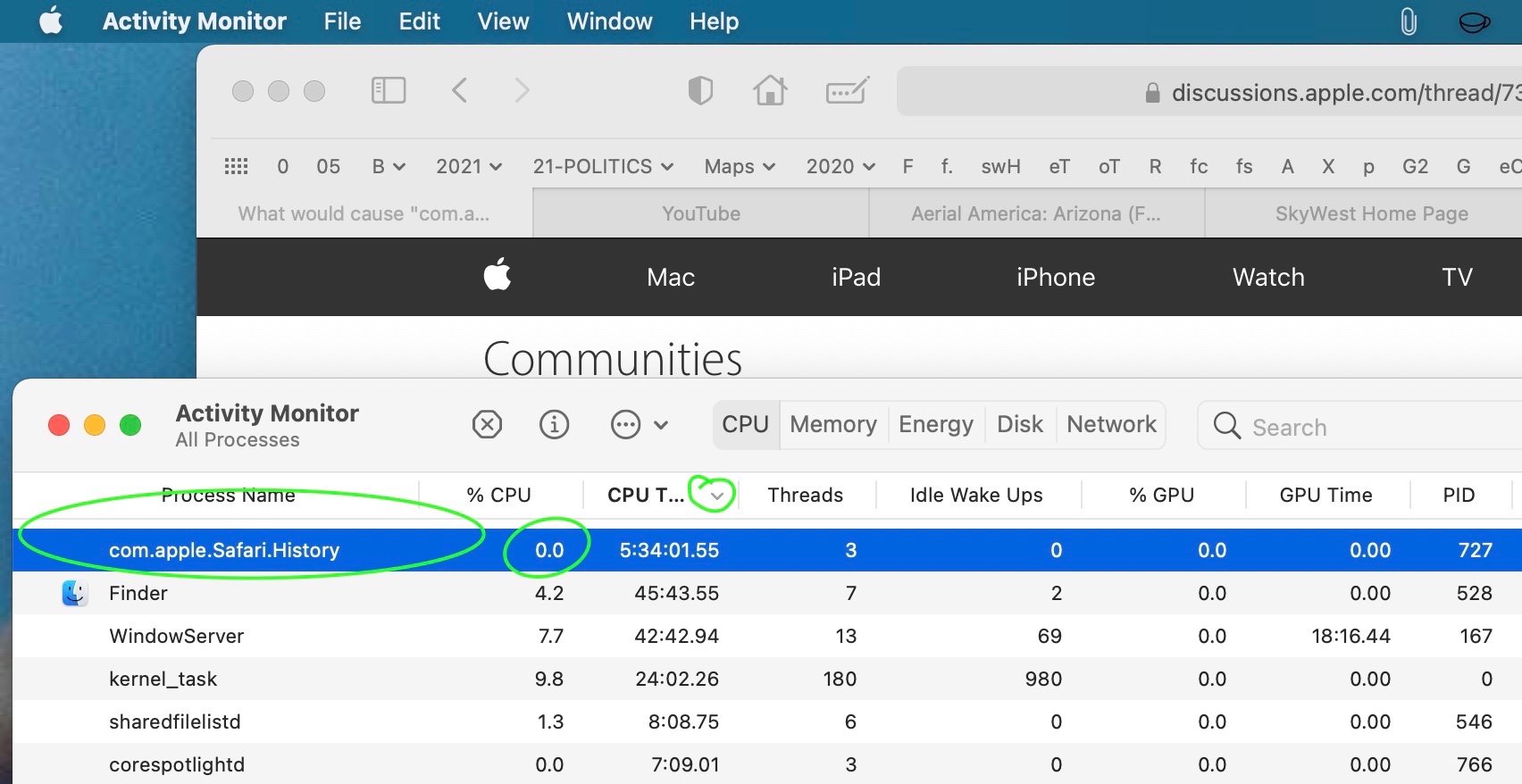Click the paperclip icon in the menu bar
1522x784 pixels.
tap(1409, 21)
